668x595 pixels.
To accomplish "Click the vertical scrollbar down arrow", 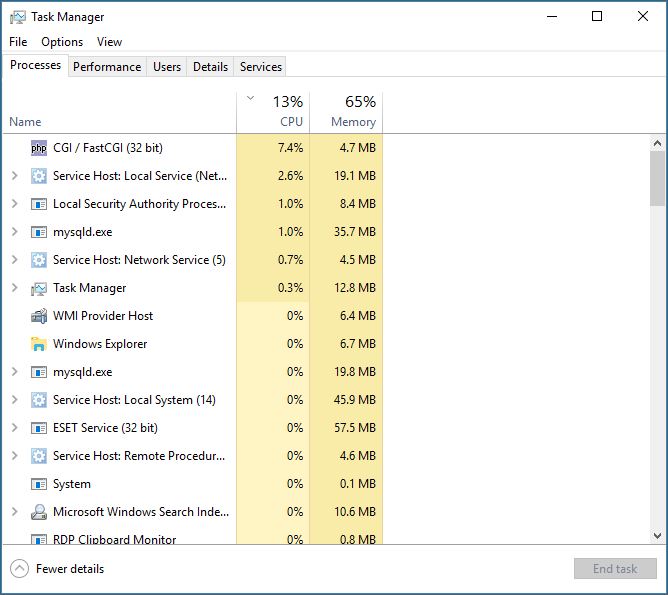I will pos(657,535).
